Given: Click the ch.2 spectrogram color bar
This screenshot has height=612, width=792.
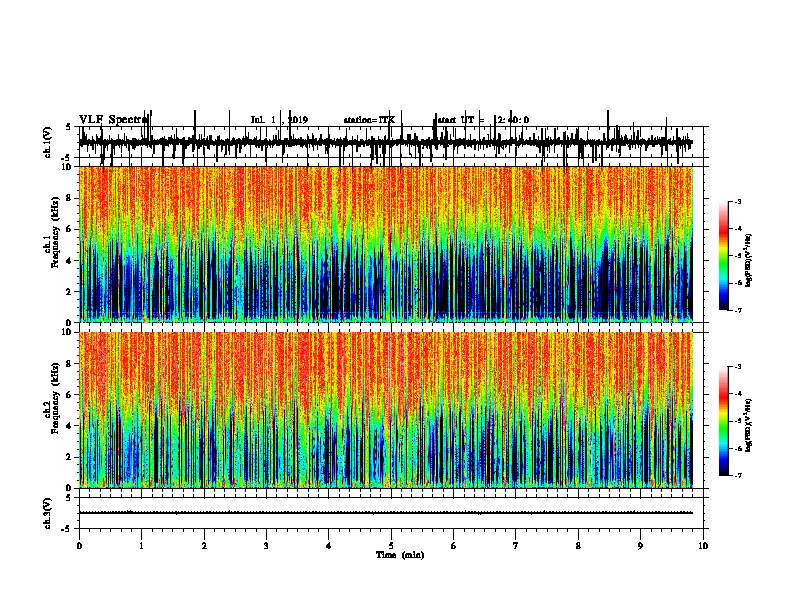Looking at the screenshot, I should (724, 421).
